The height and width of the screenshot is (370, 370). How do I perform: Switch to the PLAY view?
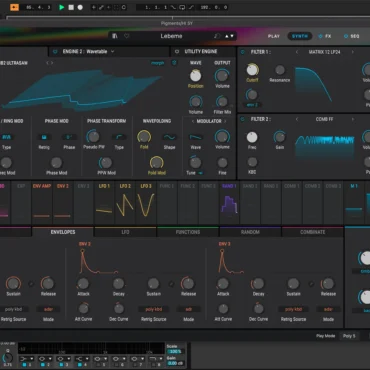pos(274,36)
